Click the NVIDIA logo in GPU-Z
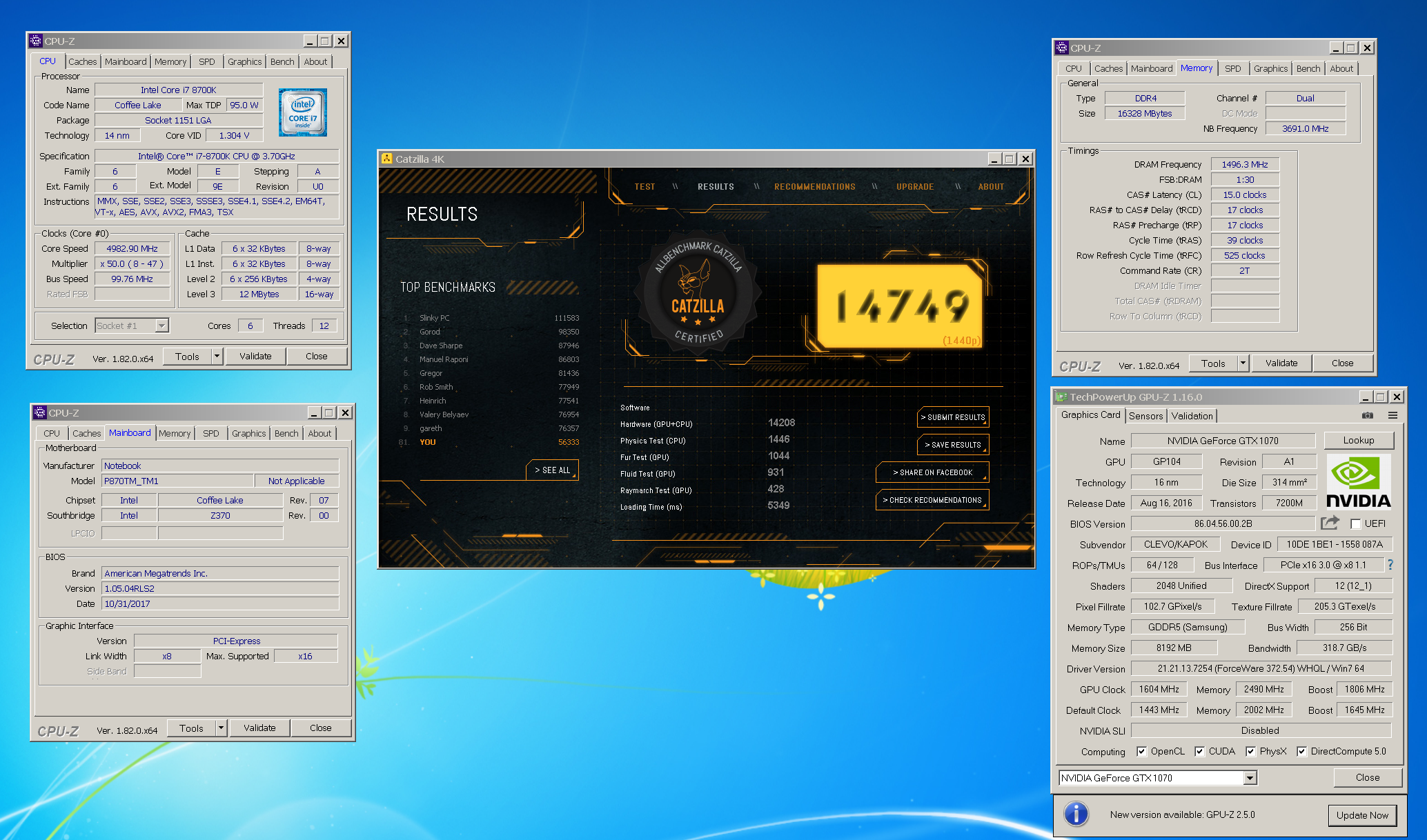Viewport: 1427px width, 840px height. click(x=1359, y=481)
